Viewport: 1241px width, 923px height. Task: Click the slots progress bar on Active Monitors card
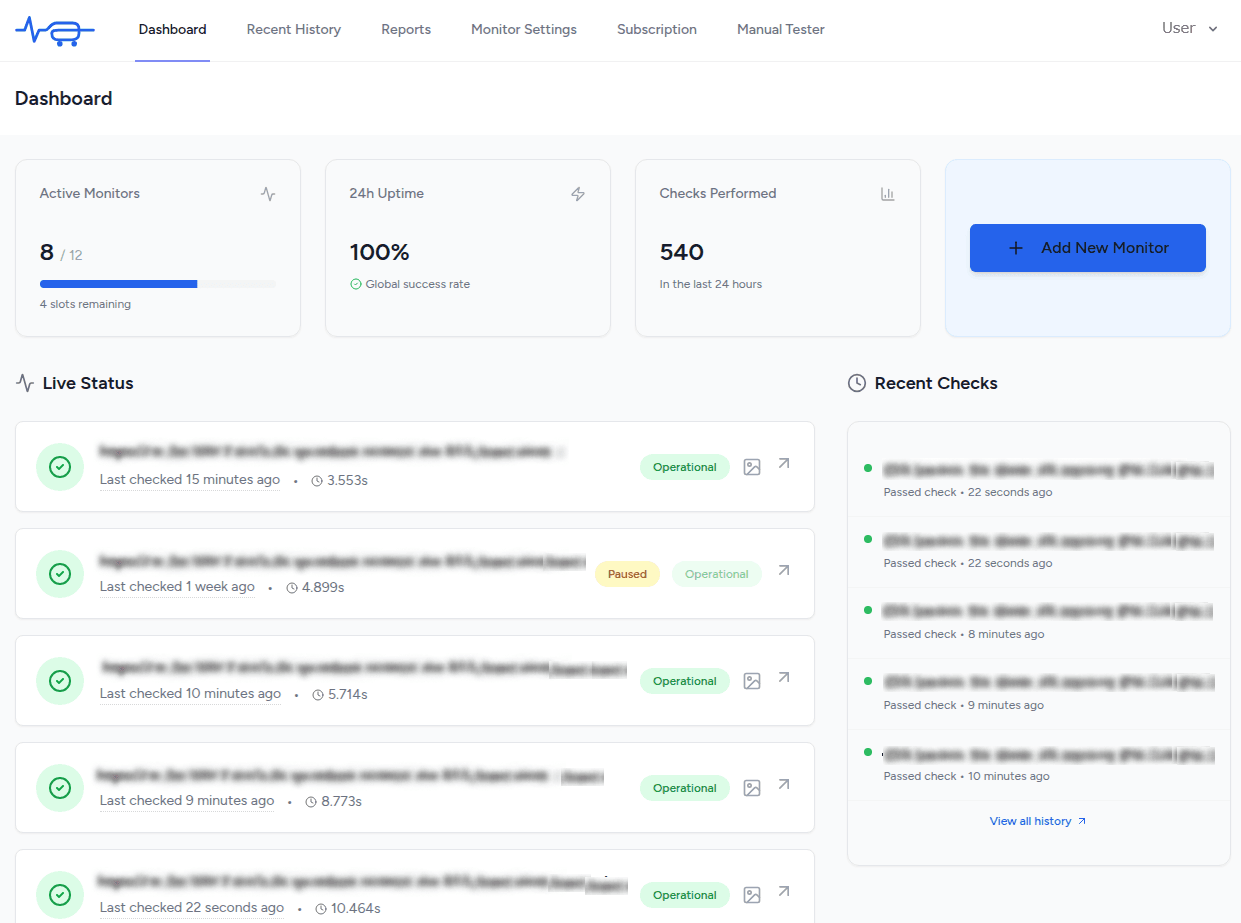coord(157,283)
